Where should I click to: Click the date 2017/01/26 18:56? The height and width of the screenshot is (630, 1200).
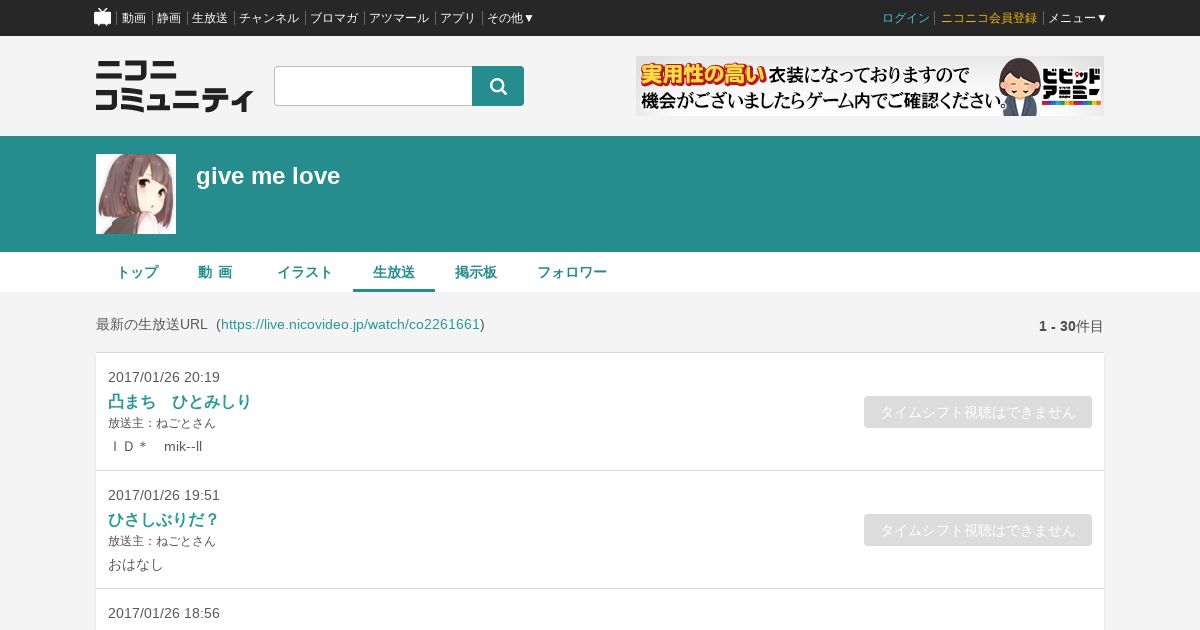pyautogui.click(x=164, y=613)
